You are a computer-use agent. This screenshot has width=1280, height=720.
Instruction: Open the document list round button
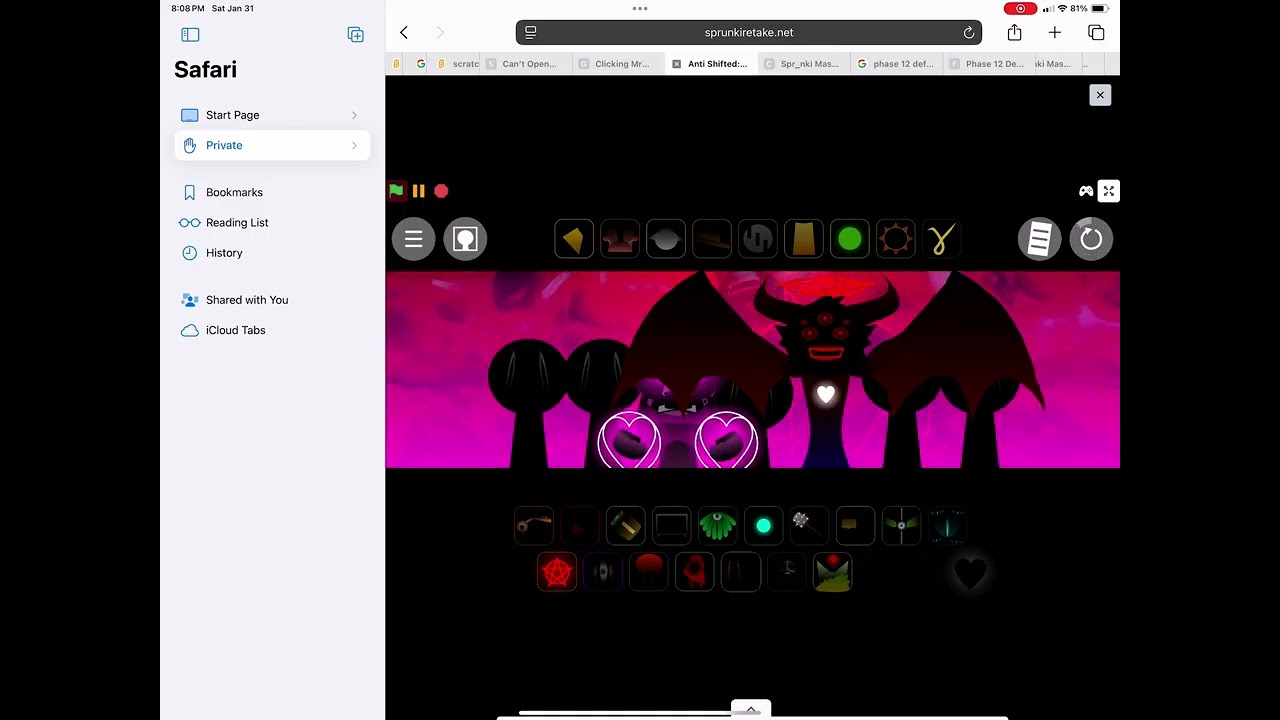[1040, 239]
